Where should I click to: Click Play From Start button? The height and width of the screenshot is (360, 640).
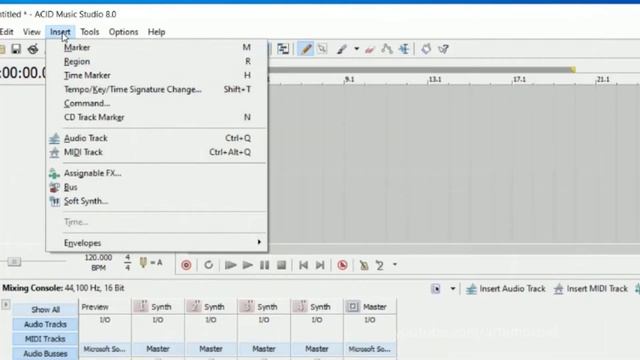pyautogui.click(x=231, y=265)
